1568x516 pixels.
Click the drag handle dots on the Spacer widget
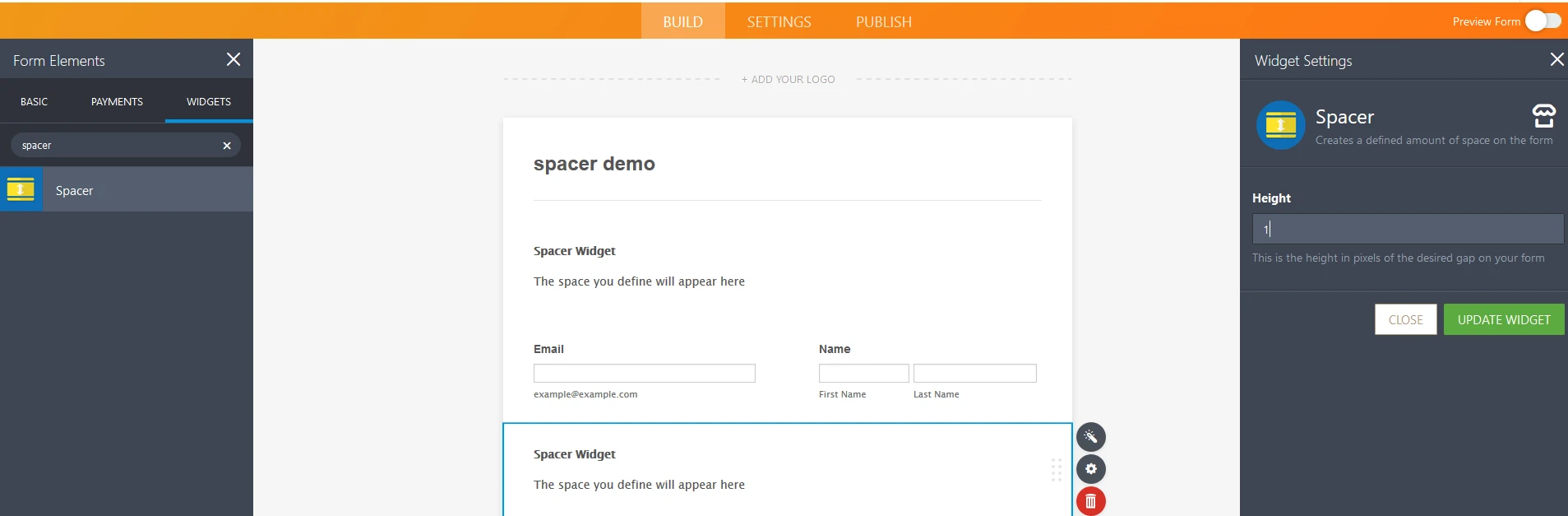click(1057, 470)
